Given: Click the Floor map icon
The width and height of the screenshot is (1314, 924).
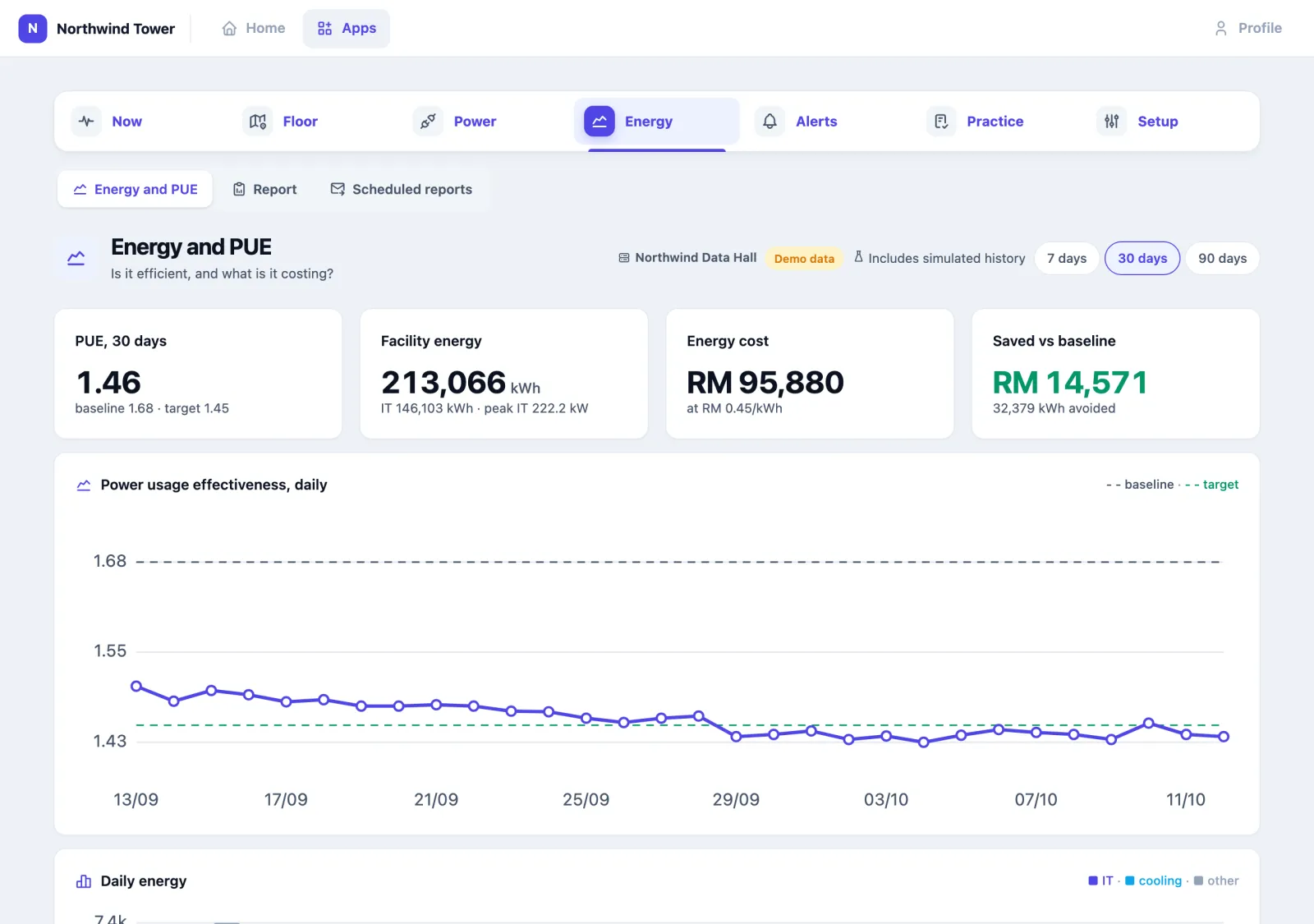Looking at the screenshot, I should pyautogui.click(x=258, y=122).
